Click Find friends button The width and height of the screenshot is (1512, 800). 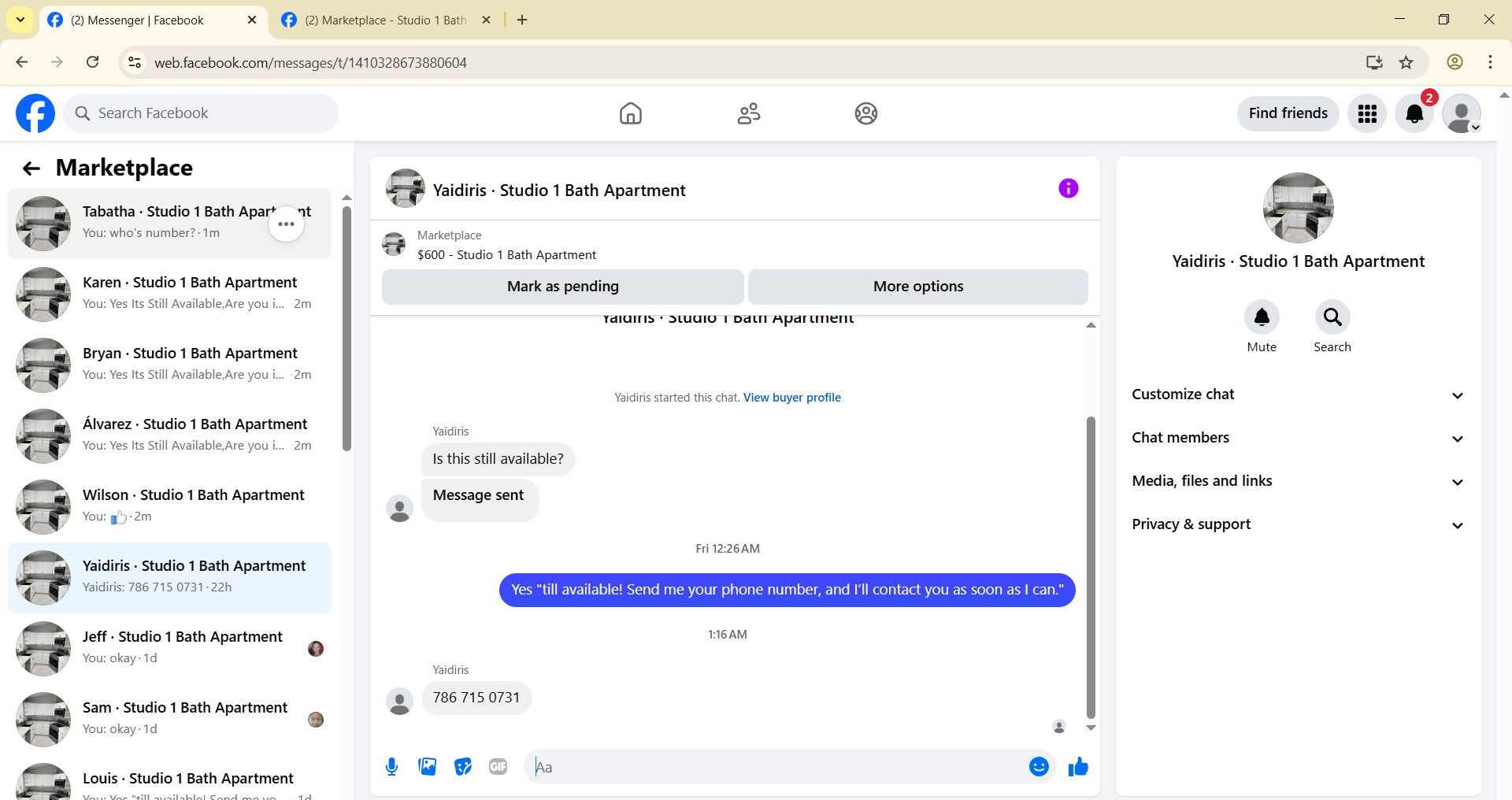[1288, 113]
